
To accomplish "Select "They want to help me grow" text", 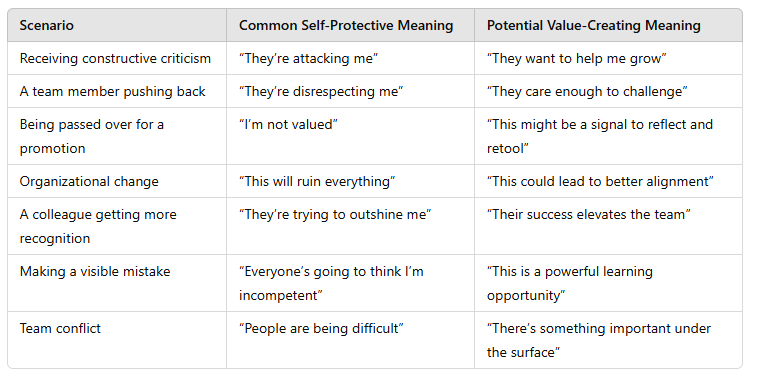I will pyautogui.click(x=577, y=58).
